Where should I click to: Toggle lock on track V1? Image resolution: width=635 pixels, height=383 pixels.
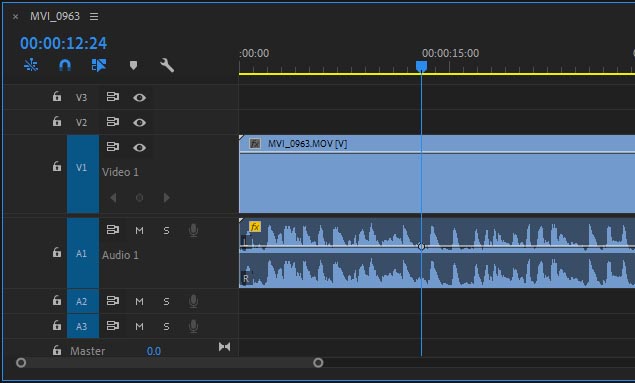click(x=57, y=166)
